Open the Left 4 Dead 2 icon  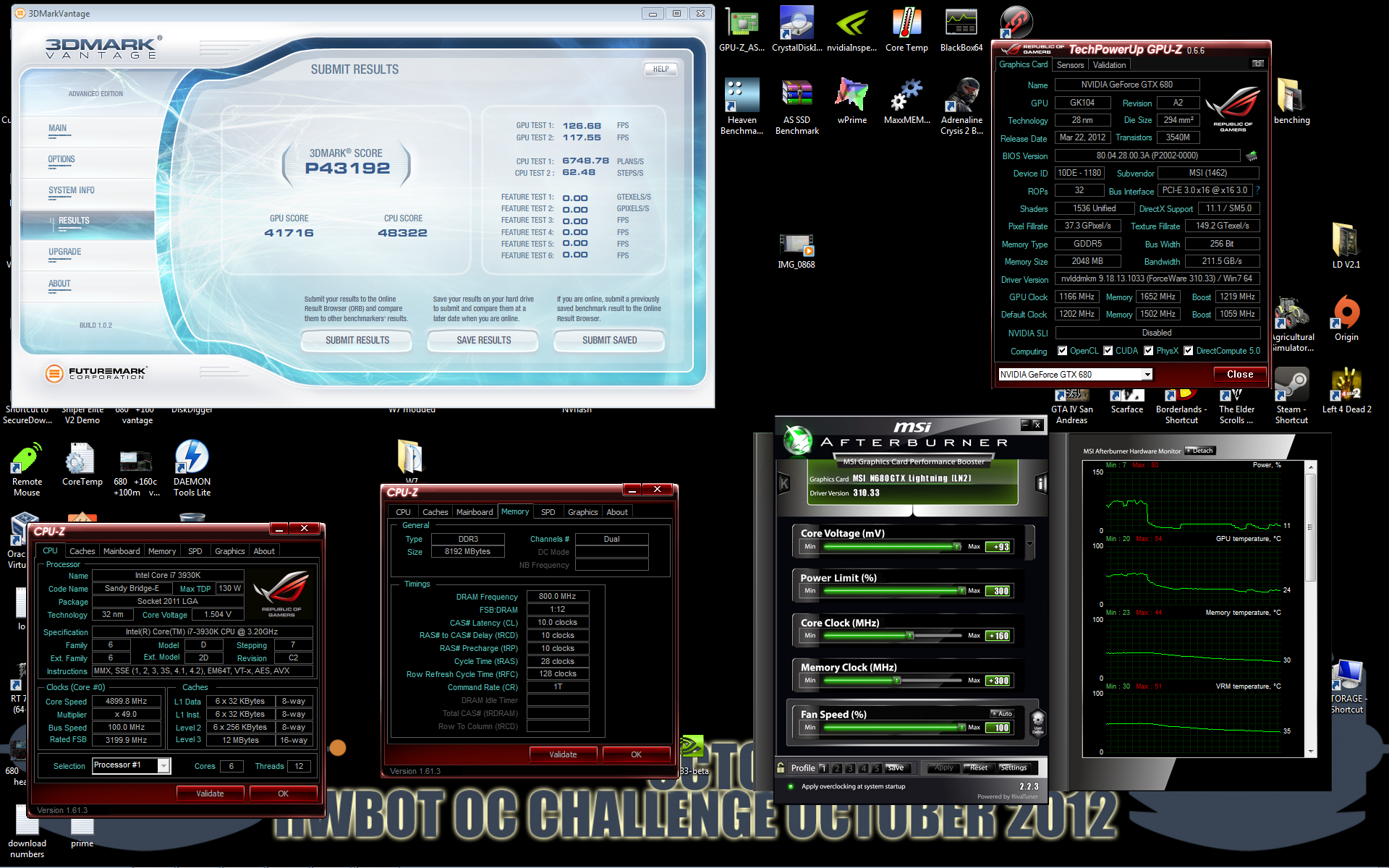1346,391
